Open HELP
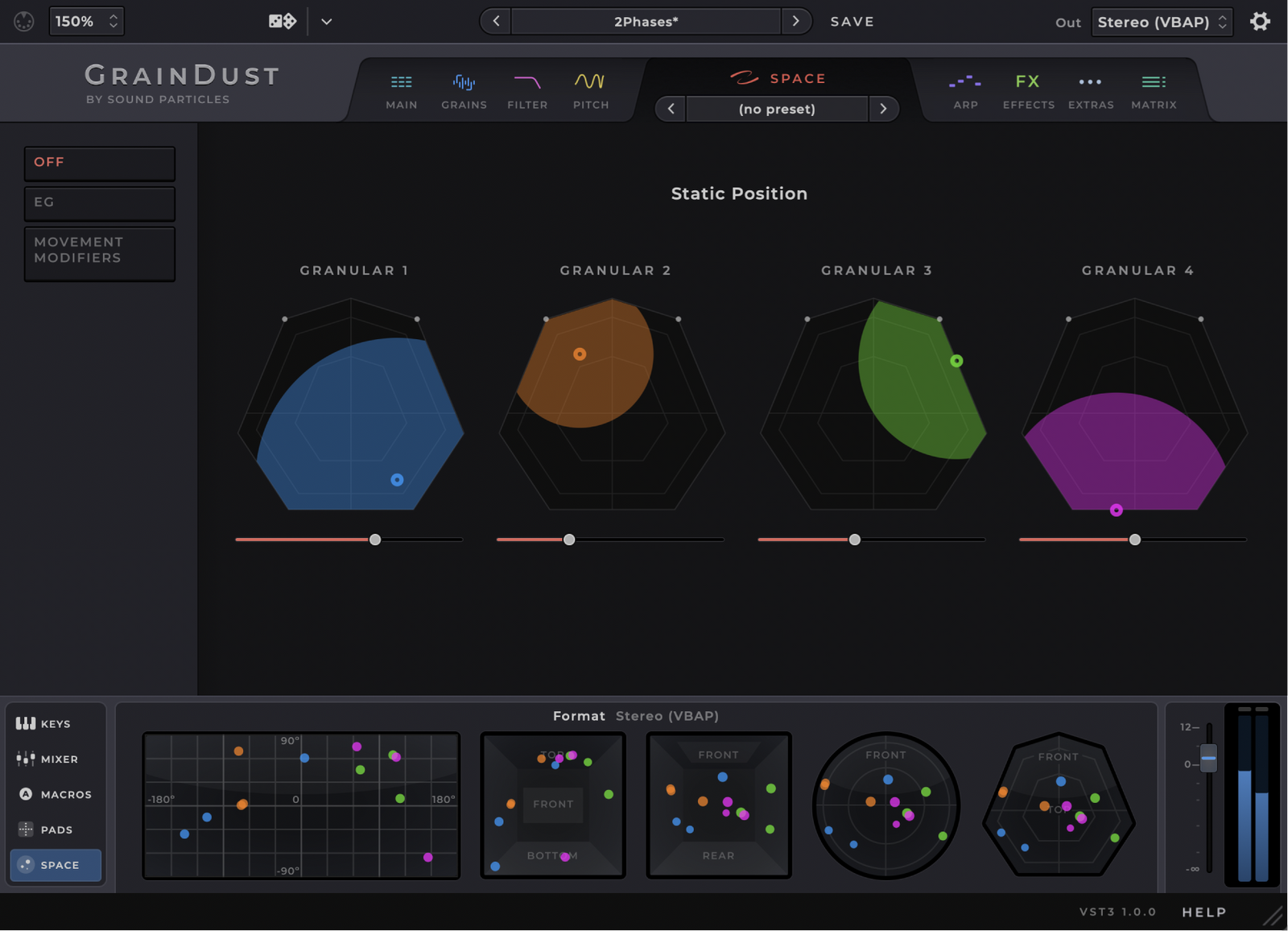Image resolution: width=1288 pixels, height=931 pixels. pyautogui.click(x=1203, y=912)
